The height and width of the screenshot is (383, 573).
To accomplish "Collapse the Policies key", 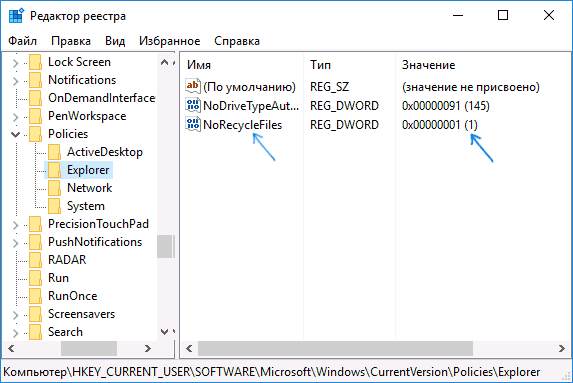I will 15,134.
